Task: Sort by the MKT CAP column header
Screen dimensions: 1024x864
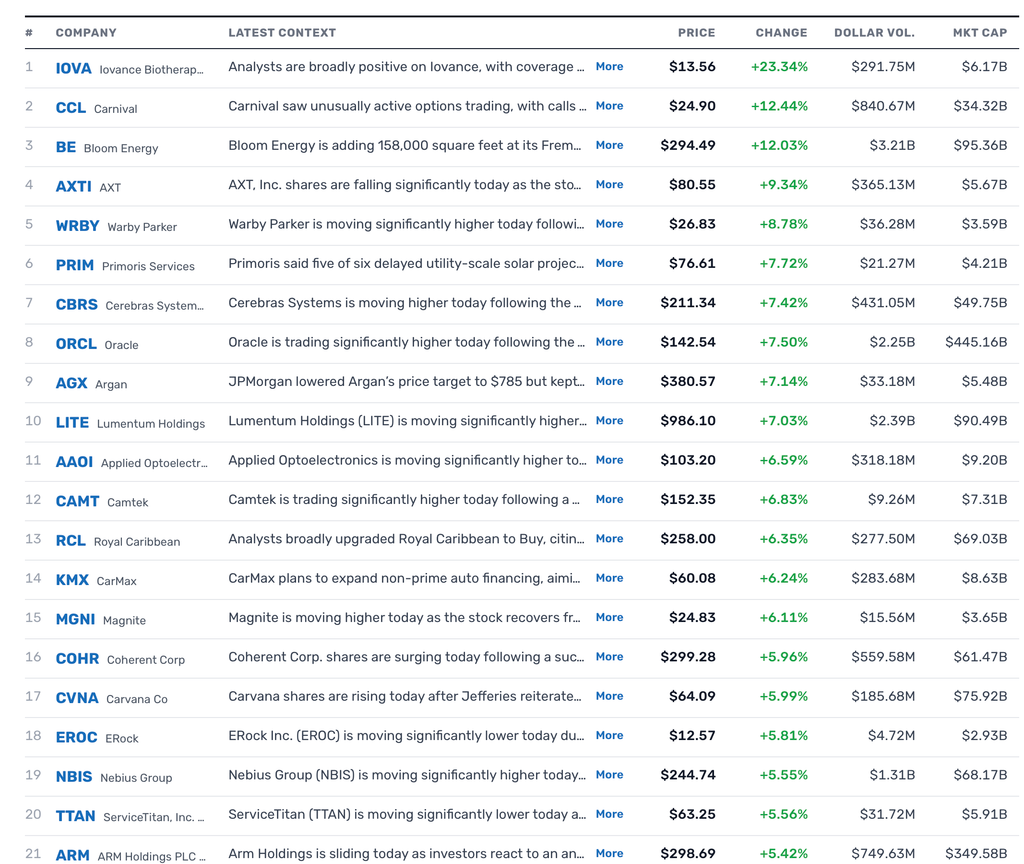Action: [980, 33]
